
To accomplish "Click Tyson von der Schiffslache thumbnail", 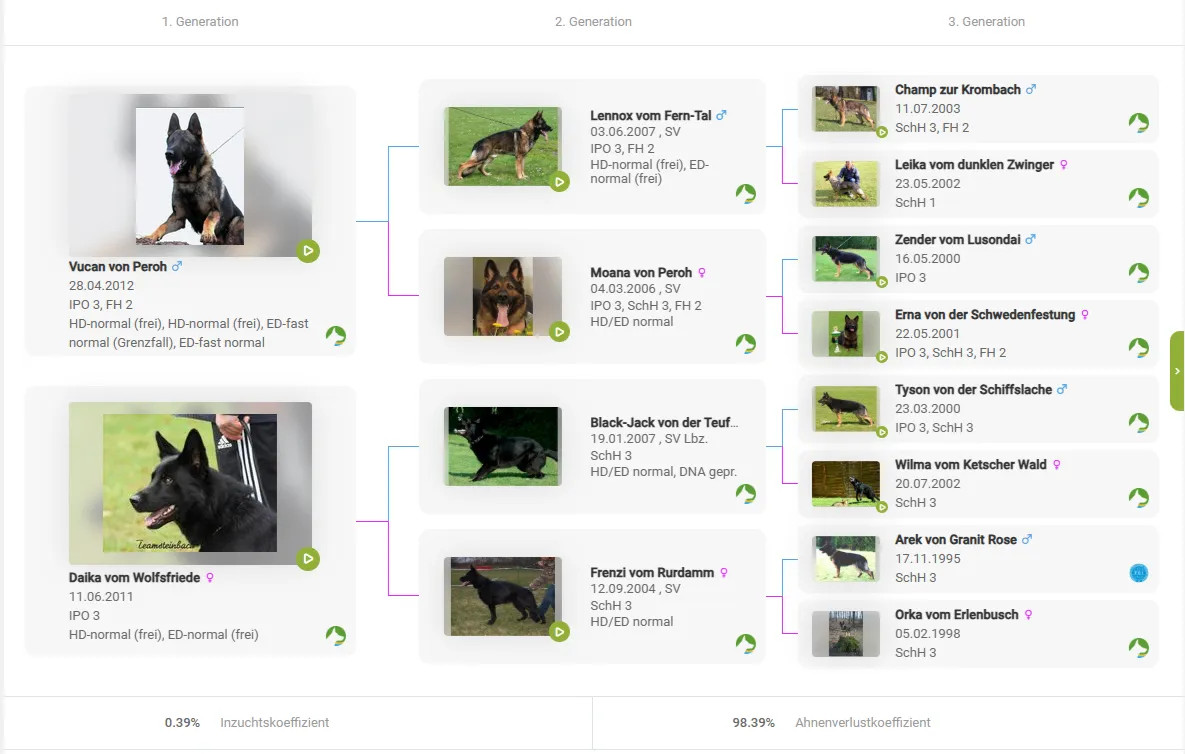I will (x=845, y=409).
